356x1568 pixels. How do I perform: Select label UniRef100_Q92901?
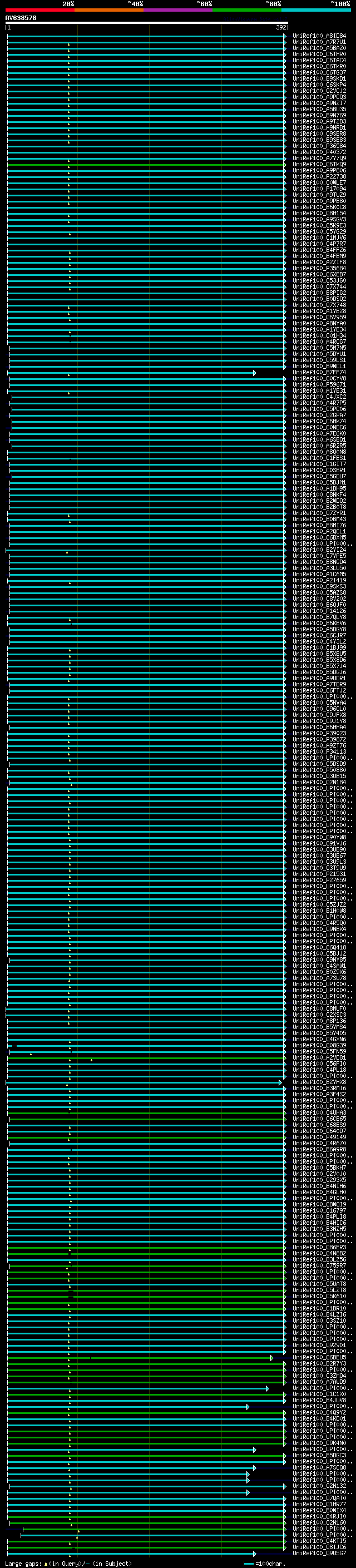point(319,1344)
